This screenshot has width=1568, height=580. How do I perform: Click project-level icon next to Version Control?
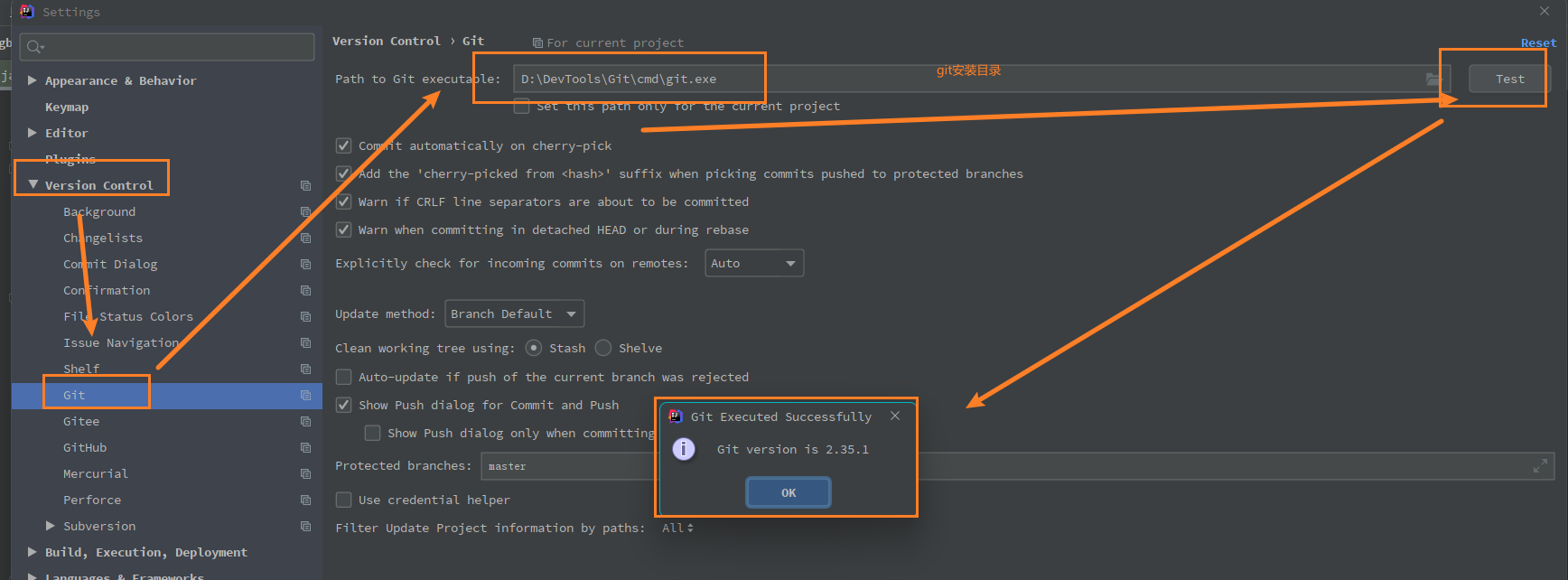[305, 185]
